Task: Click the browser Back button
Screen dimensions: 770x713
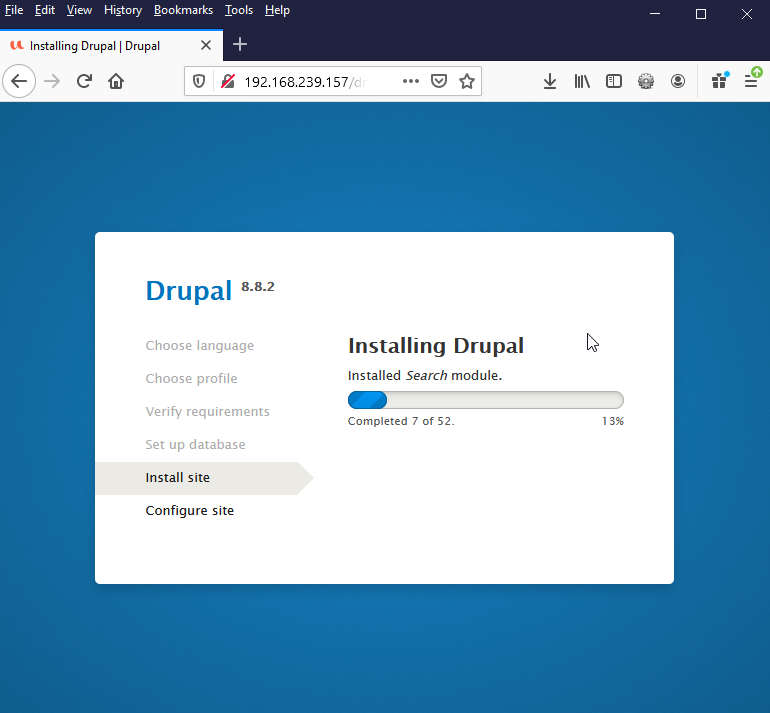Action: 19,82
